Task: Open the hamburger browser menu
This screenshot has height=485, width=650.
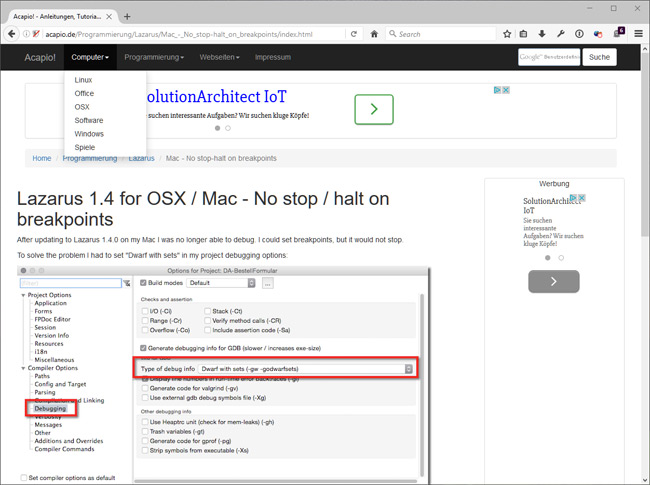Action: click(x=638, y=34)
